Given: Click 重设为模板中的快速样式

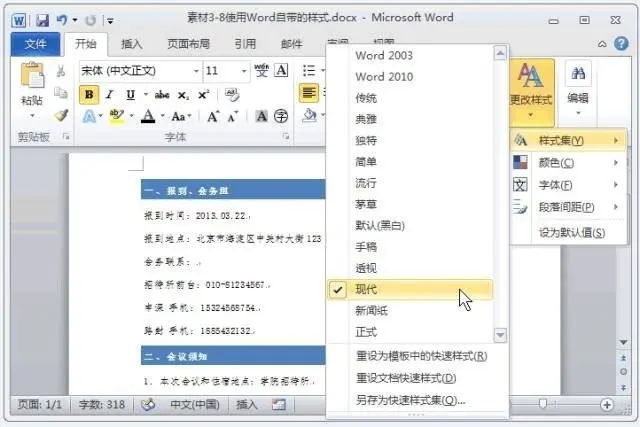Looking at the screenshot, I should pos(421,356).
